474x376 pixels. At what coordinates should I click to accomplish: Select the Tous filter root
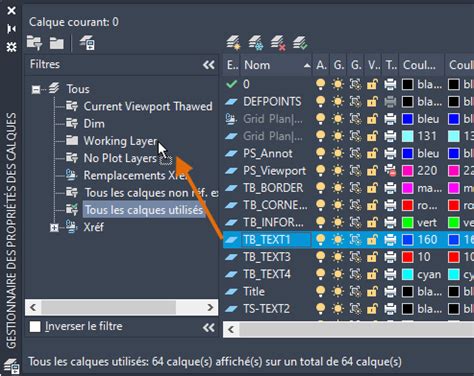(78, 89)
